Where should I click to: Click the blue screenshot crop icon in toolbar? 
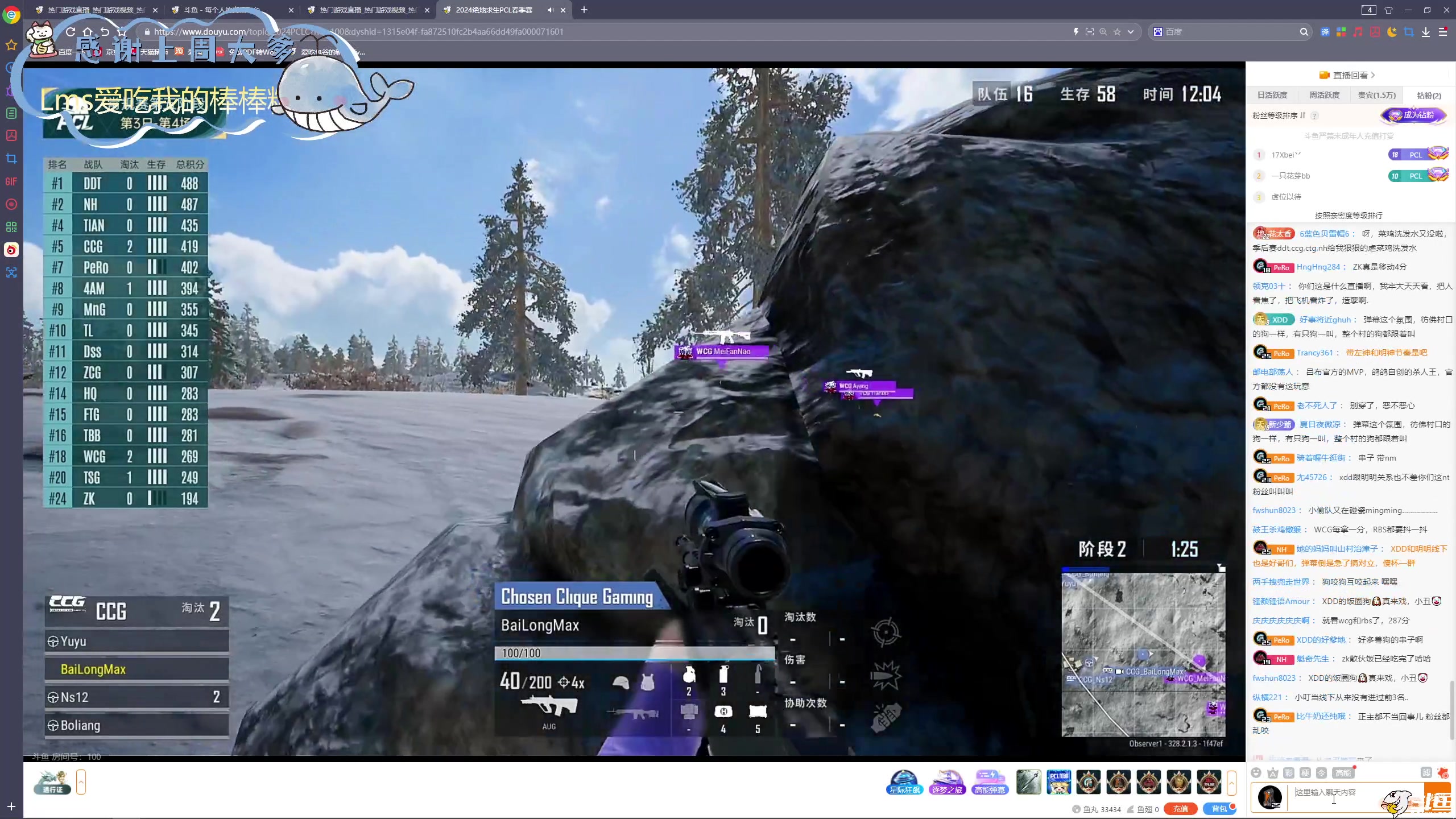click(1409, 32)
